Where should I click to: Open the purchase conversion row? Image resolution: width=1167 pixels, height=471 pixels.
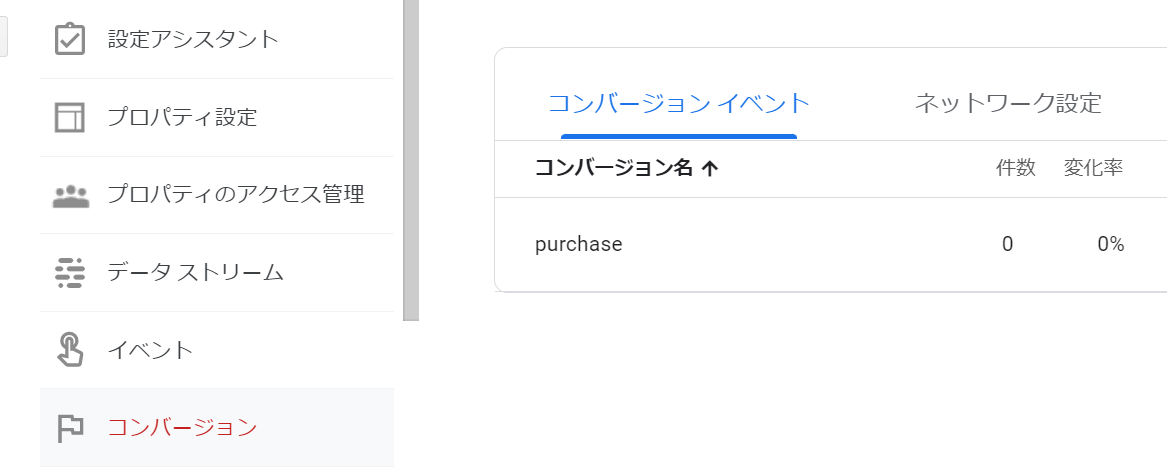click(x=579, y=244)
